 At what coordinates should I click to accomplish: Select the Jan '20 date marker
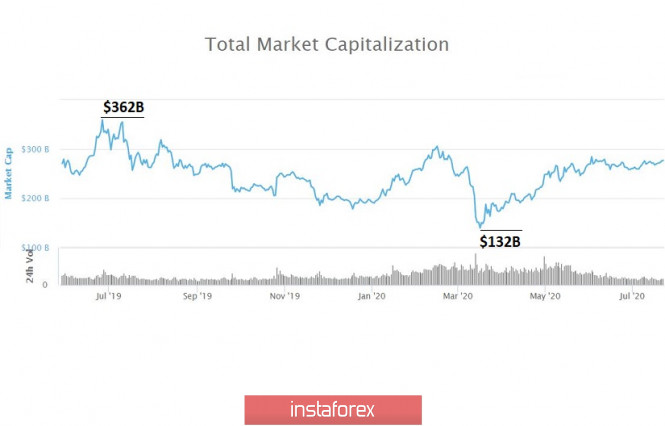[371, 297]
